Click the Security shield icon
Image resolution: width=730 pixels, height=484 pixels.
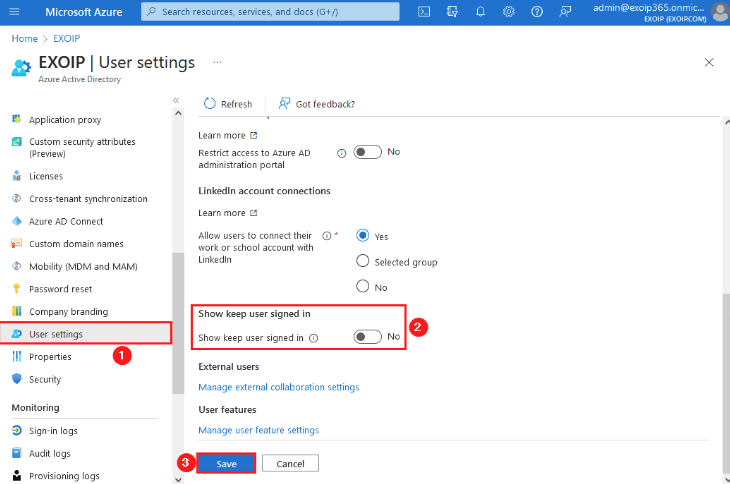[17, 379]
